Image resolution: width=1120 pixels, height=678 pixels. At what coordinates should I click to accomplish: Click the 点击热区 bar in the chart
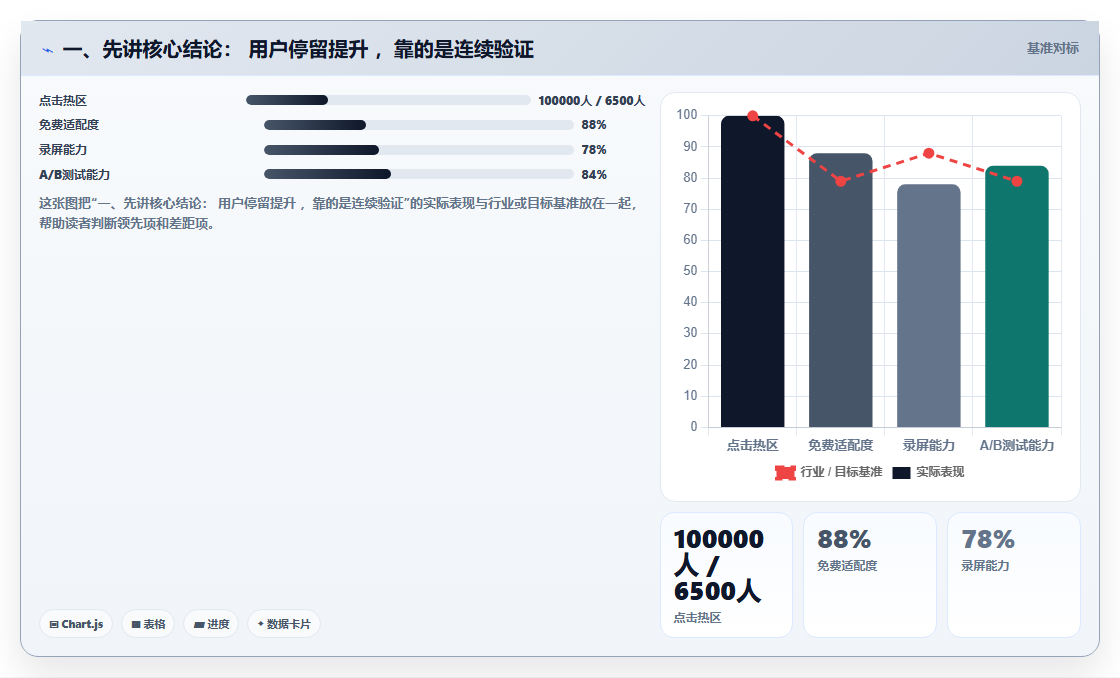click(752, 271)
